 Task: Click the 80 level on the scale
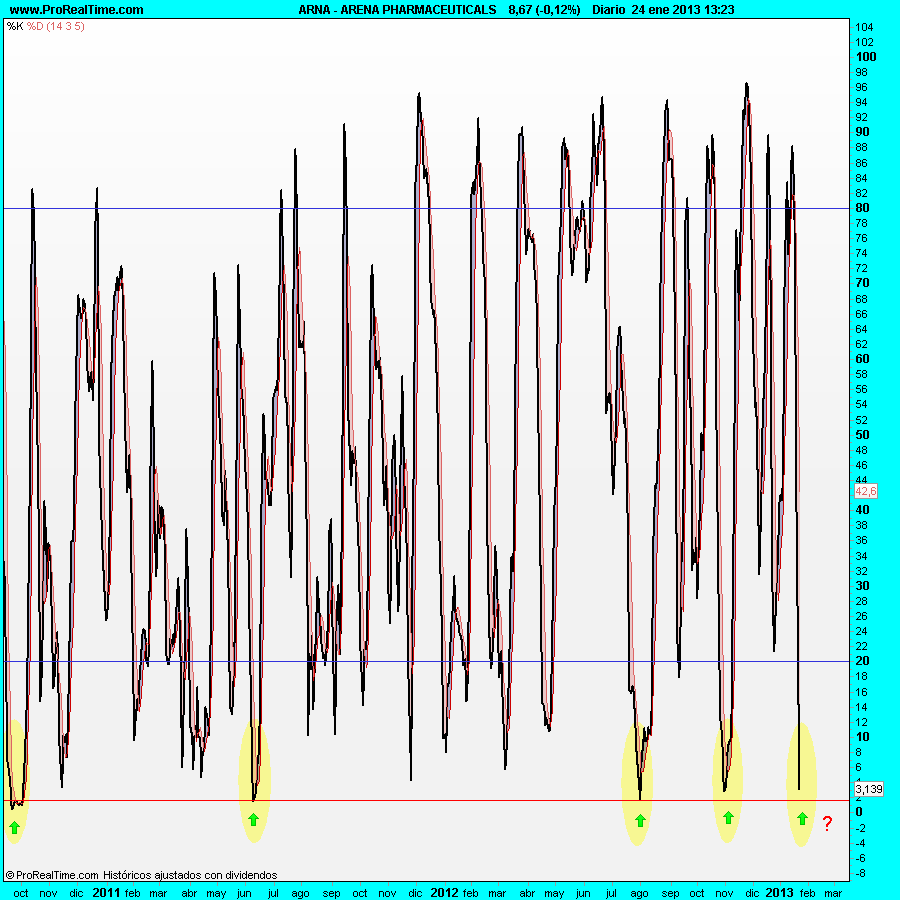point(862,208)
